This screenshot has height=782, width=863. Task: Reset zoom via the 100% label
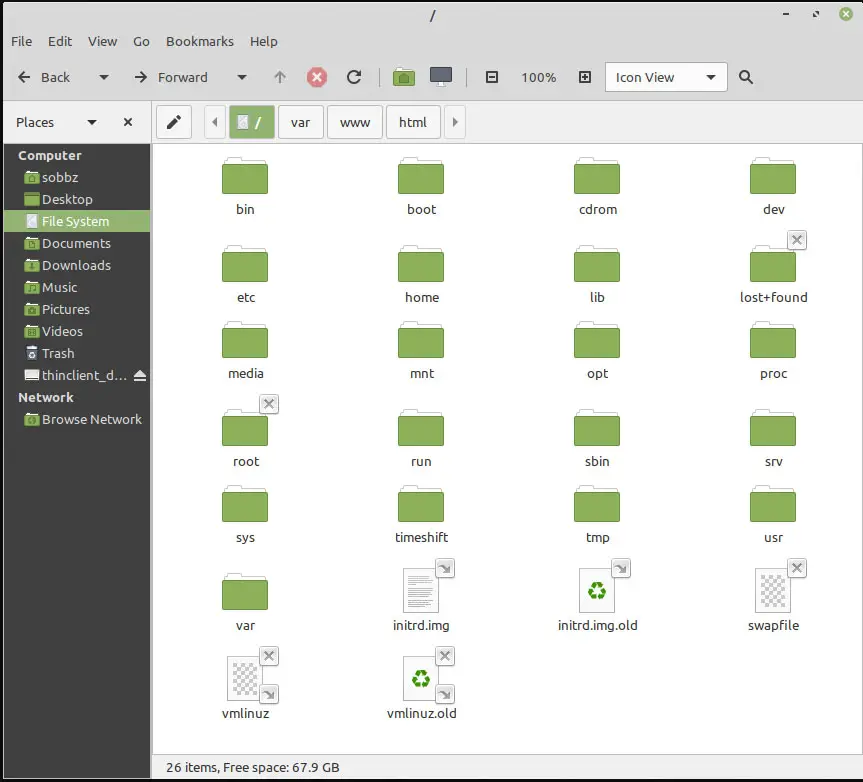click(538, 77)
